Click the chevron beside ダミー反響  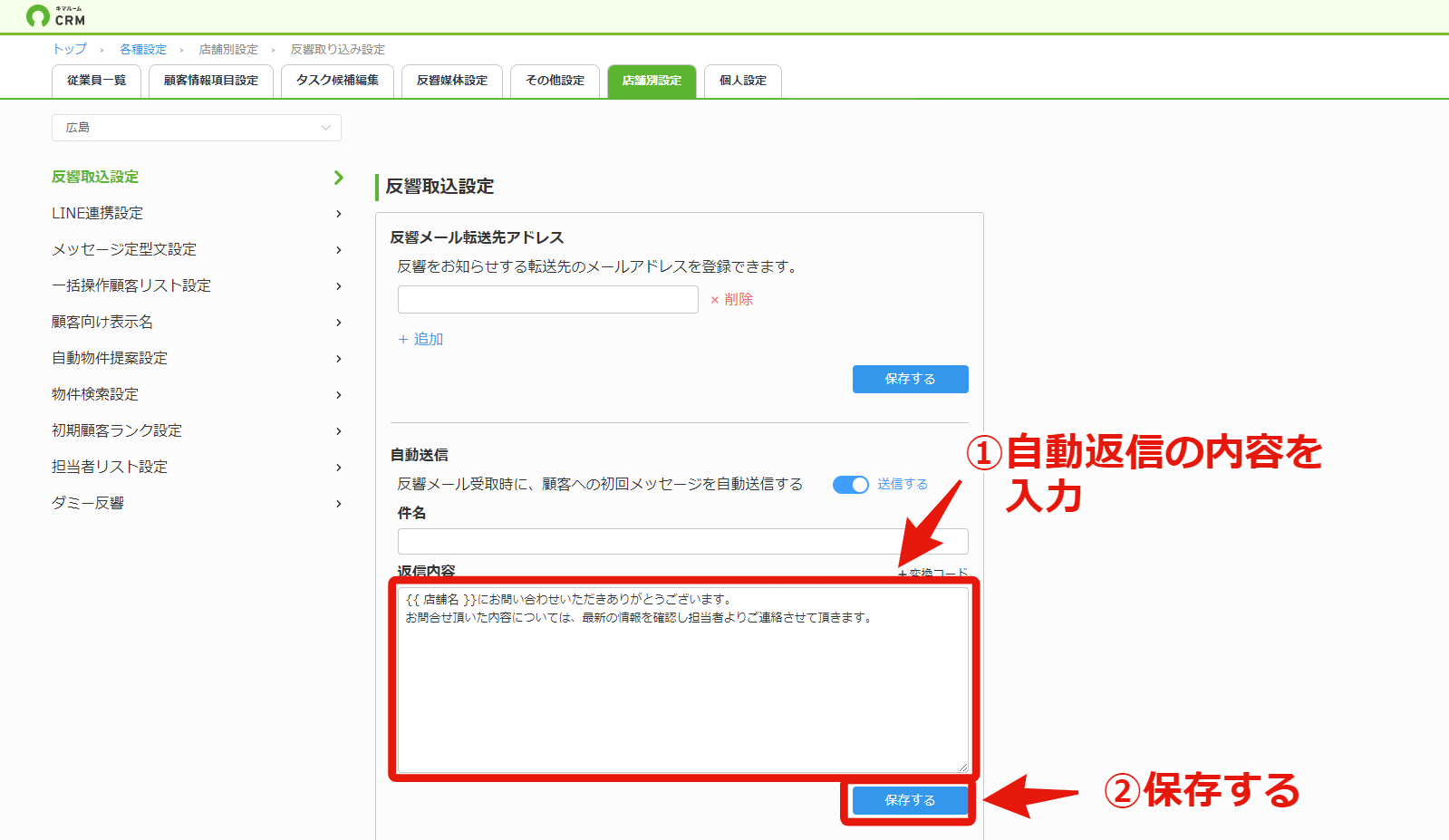(x=339, y=504)
